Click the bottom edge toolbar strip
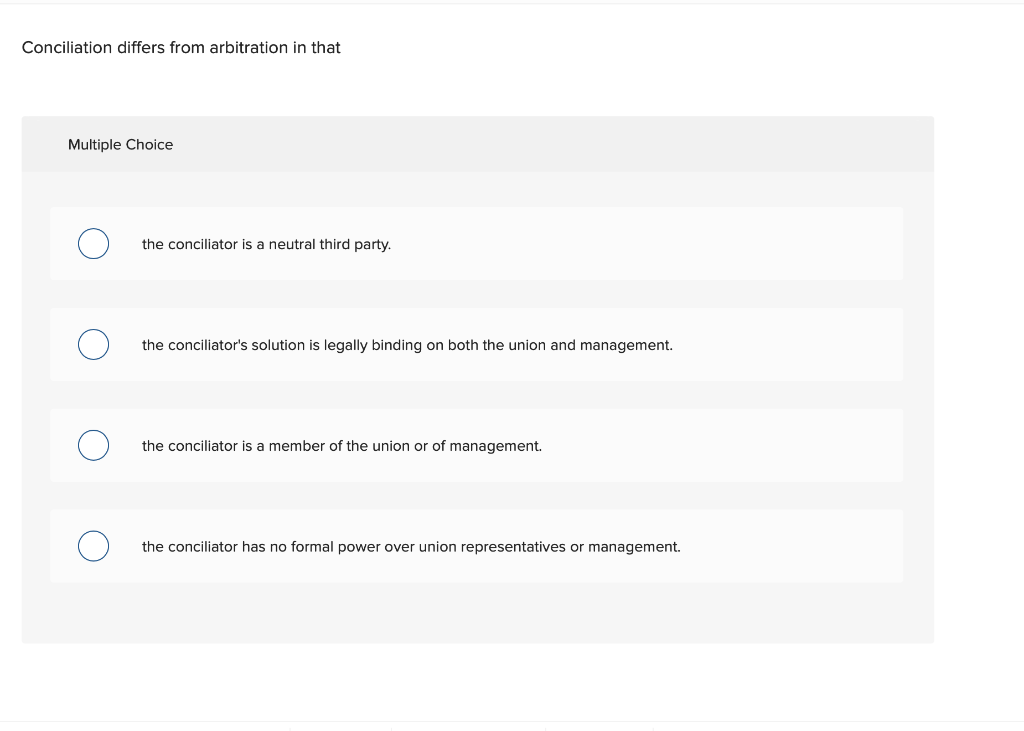 pos(512,727)
